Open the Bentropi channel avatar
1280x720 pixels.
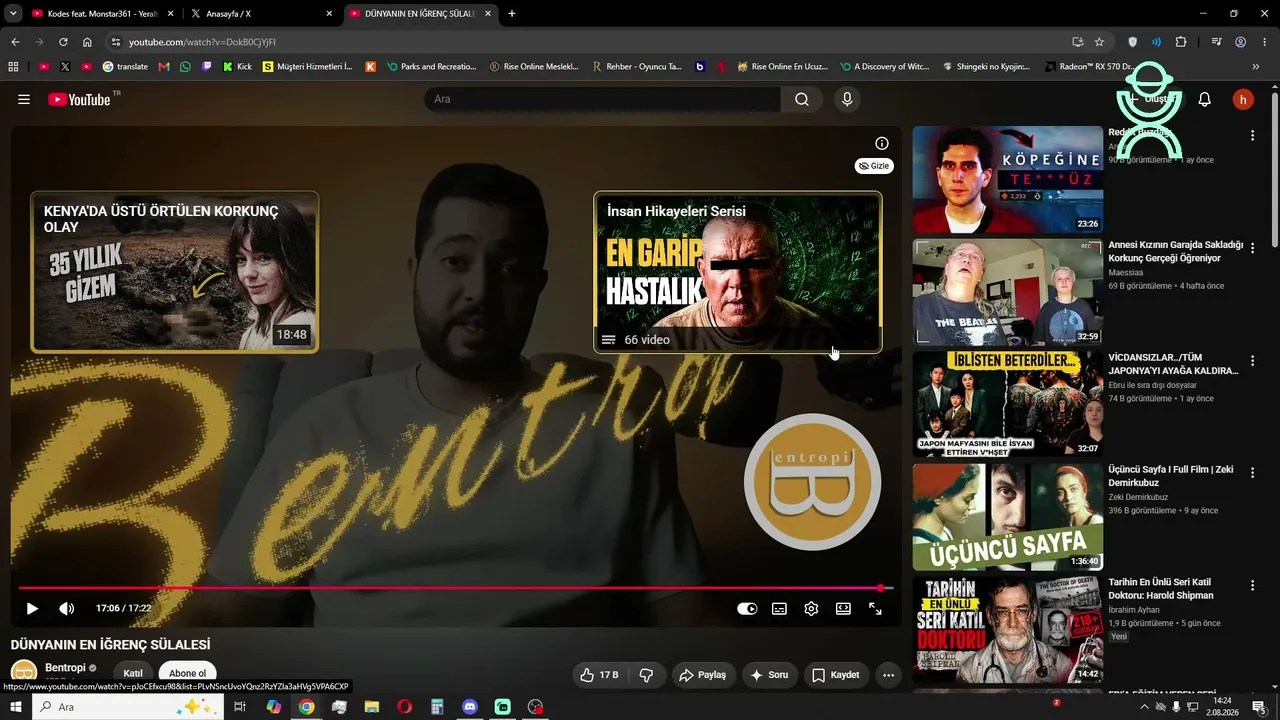(24, 672)
